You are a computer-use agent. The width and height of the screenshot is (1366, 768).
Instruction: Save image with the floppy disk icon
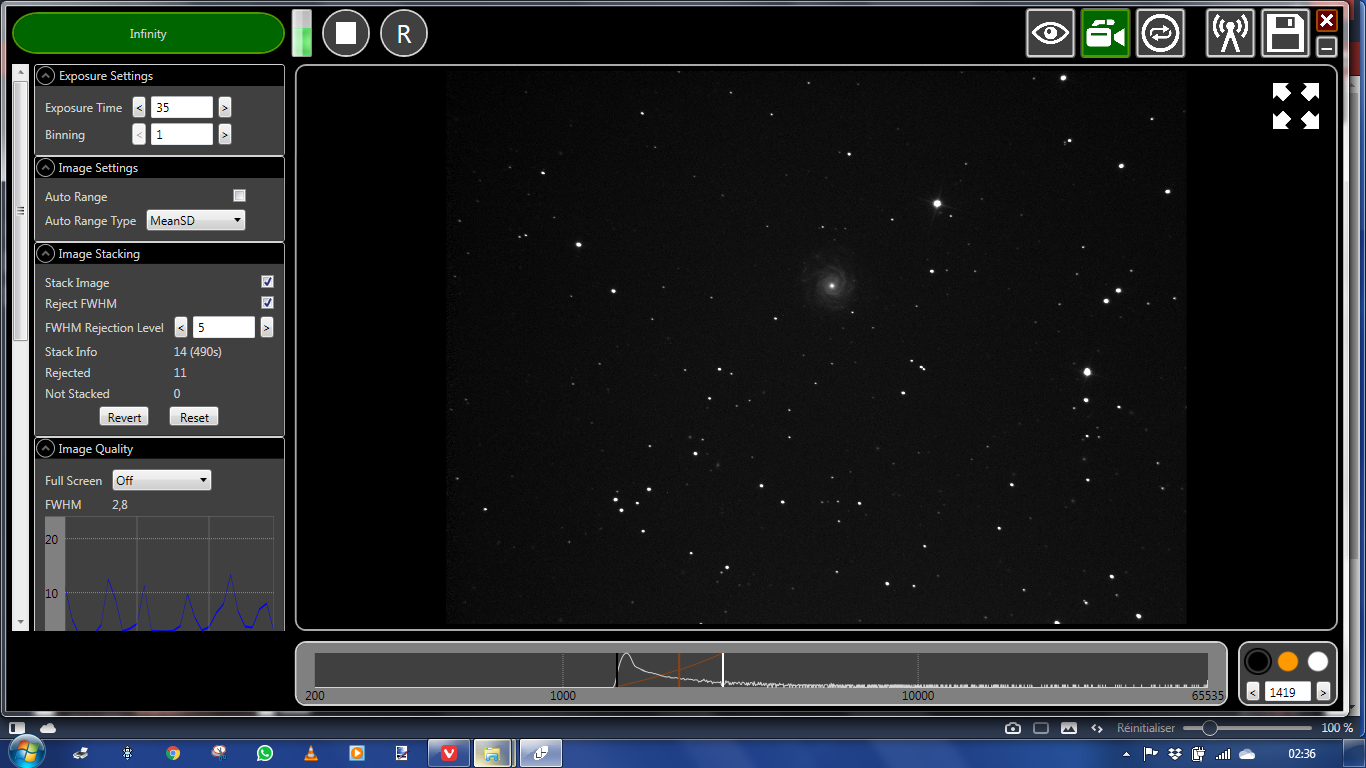pos(1286,33)
